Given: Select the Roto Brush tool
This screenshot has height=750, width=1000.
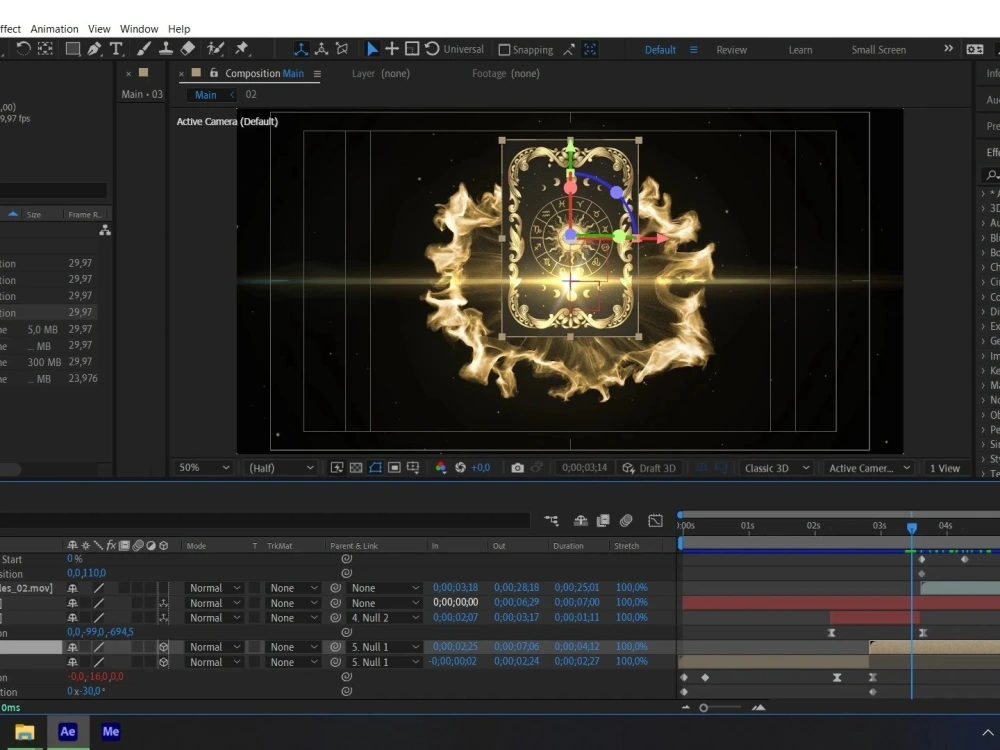Looking at the screenshot, I should pyautogui.click(x=216, y=49).
